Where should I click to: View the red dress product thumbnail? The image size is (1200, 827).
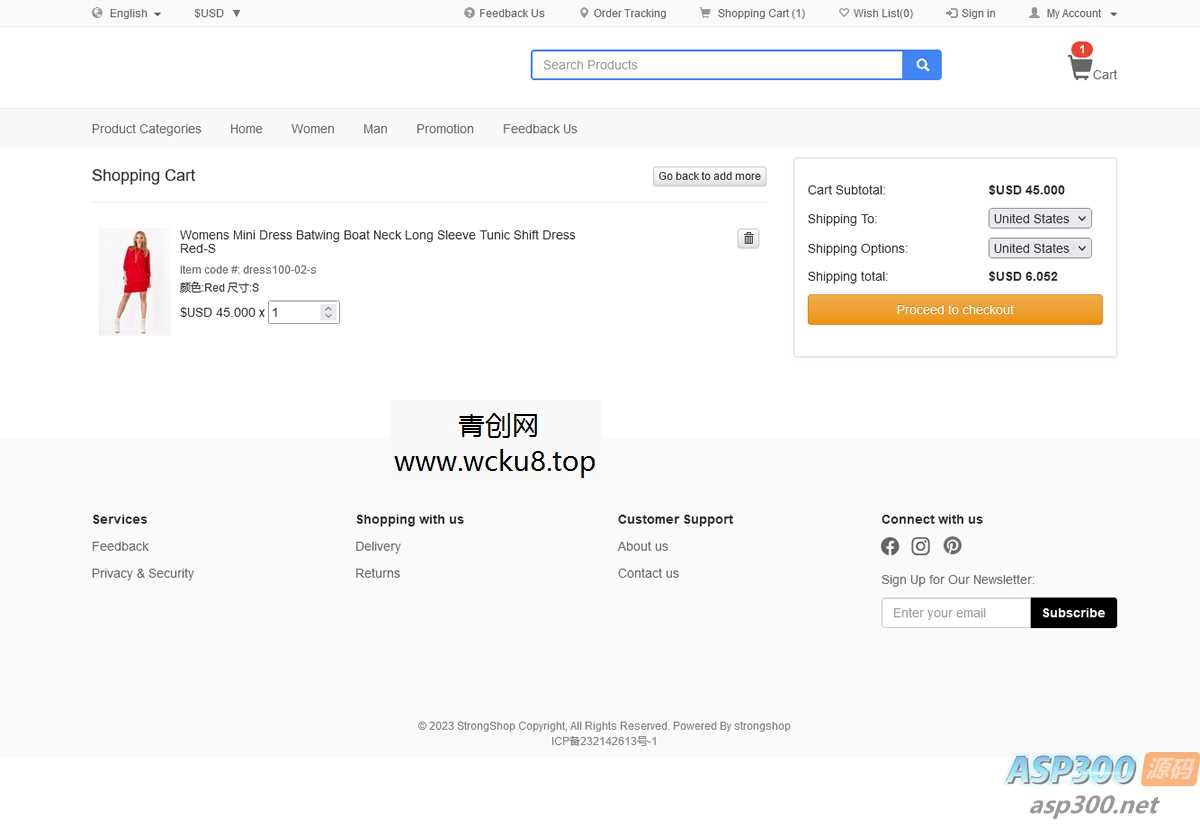pos(134,281)
